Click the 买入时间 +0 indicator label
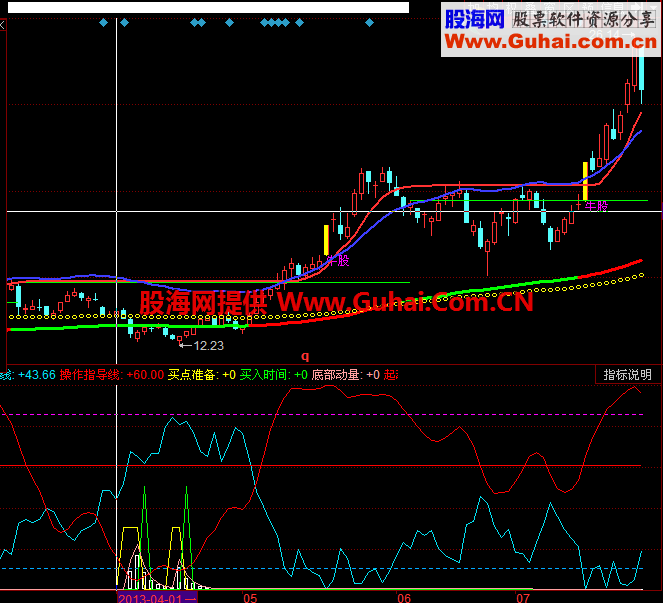 click(274, 375)
